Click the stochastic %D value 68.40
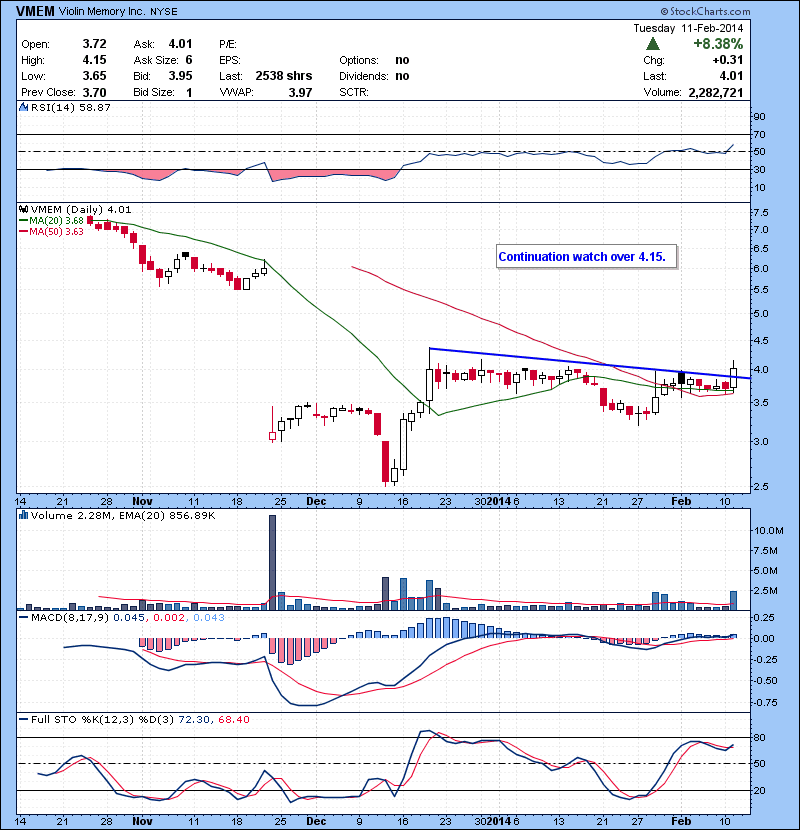Image resolution: width=800 pixels, height=830 pixels. 233,719
